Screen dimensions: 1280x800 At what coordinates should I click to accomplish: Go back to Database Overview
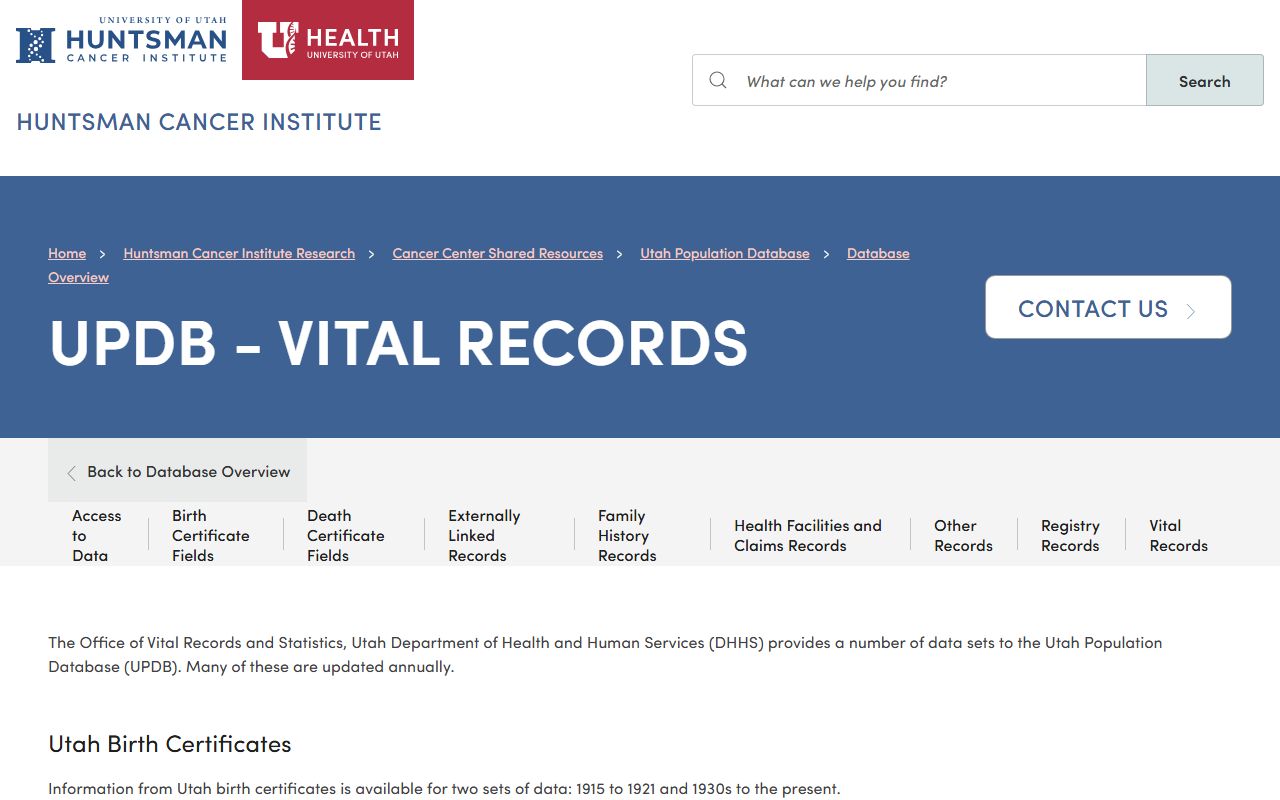[x=177, y=472]
